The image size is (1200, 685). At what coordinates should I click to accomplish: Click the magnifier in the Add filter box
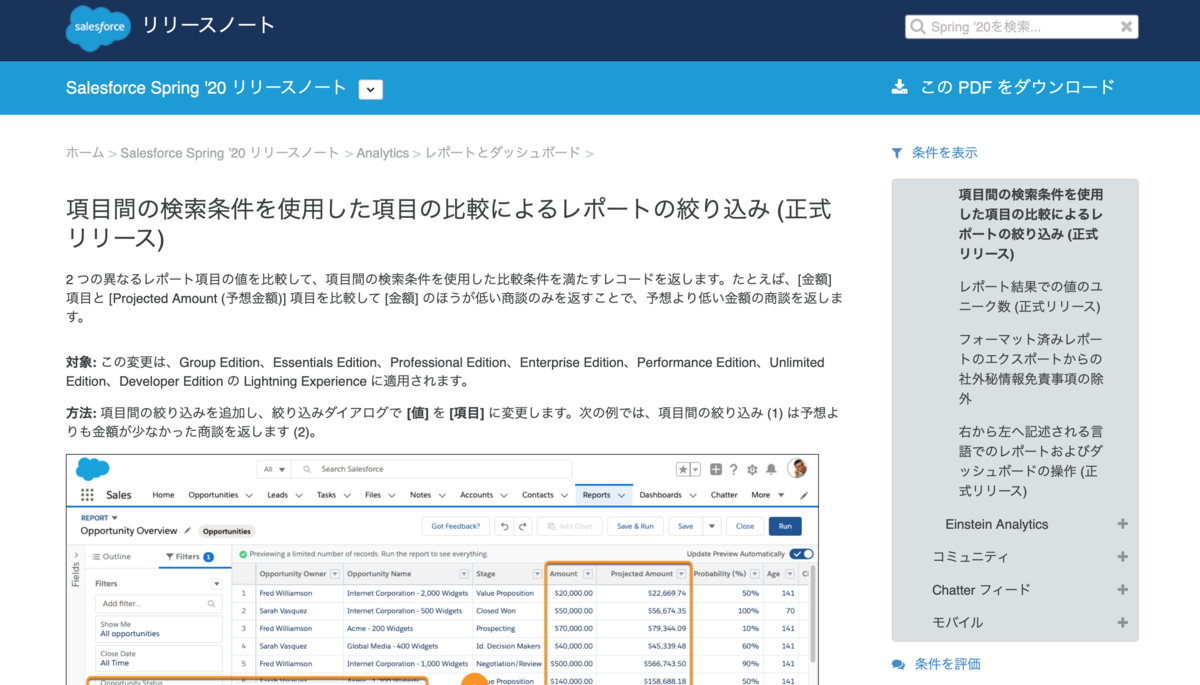pos(211,604)
